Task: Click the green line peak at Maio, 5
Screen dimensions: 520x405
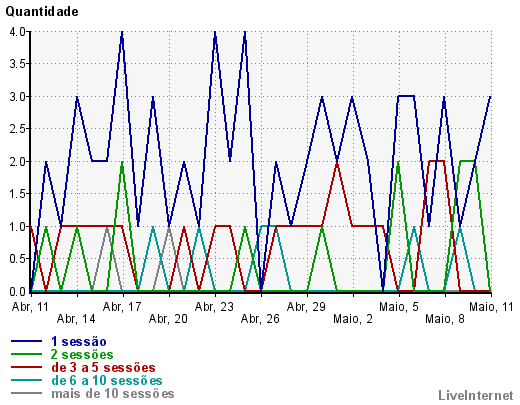Action: (398, 163)
